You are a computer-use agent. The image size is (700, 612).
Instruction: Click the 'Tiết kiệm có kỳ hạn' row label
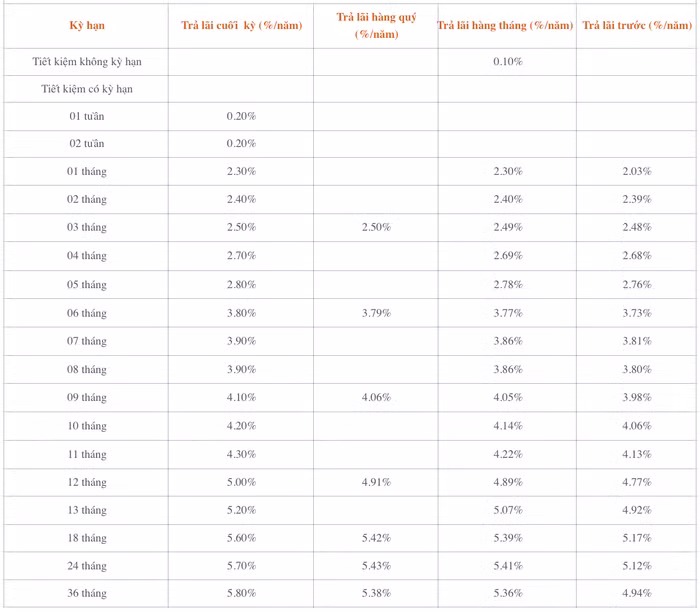coord(87,89)
